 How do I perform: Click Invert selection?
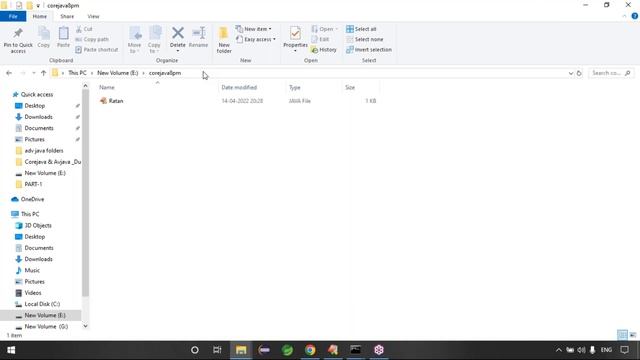tap(369, 49)
